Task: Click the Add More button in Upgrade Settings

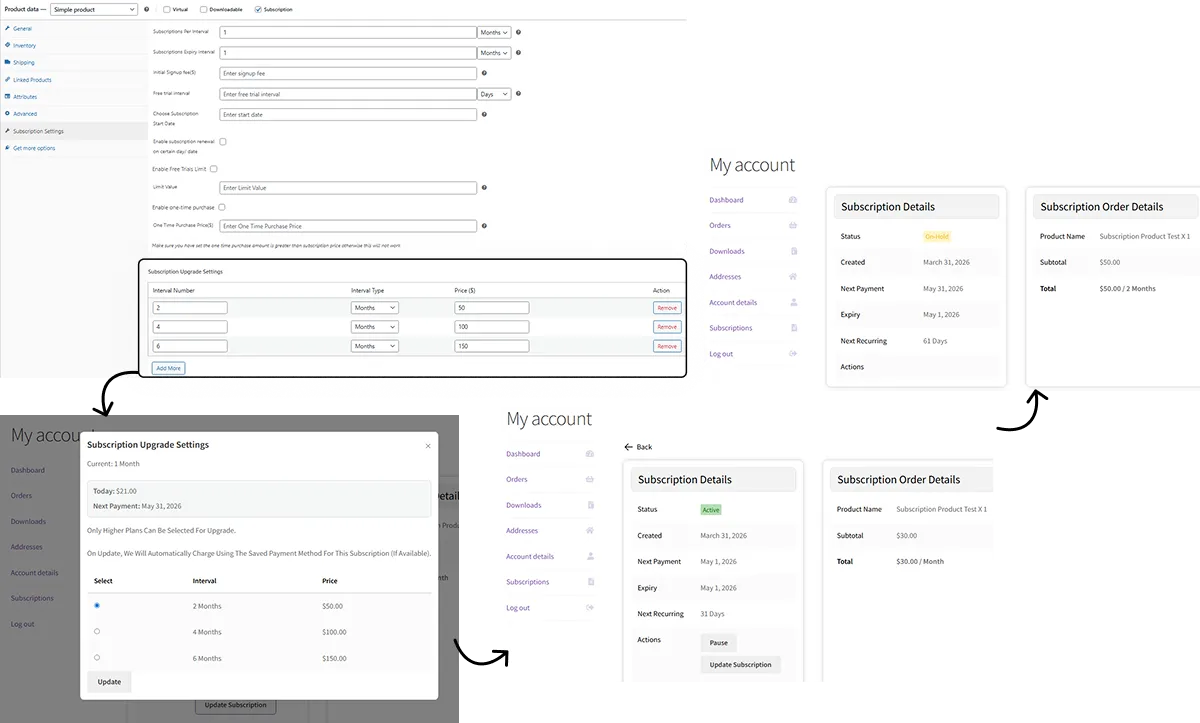Action: (x=167, y=367)
